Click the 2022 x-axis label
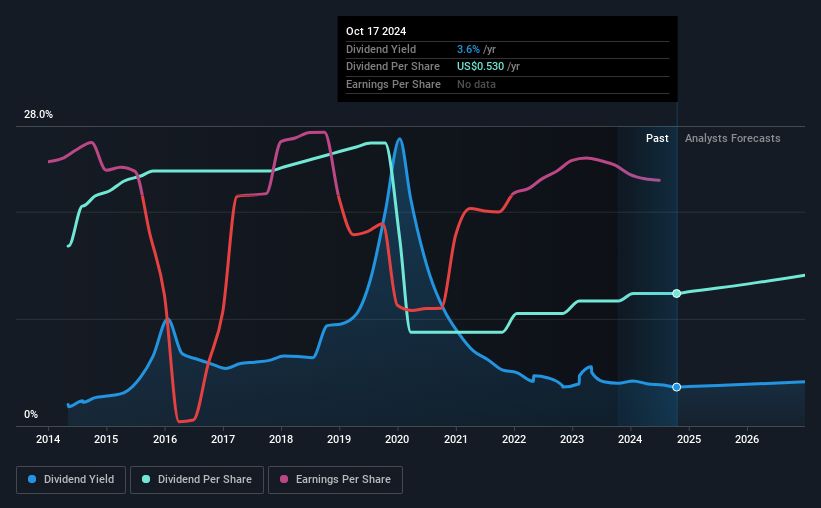 click(x=514, y=439)
